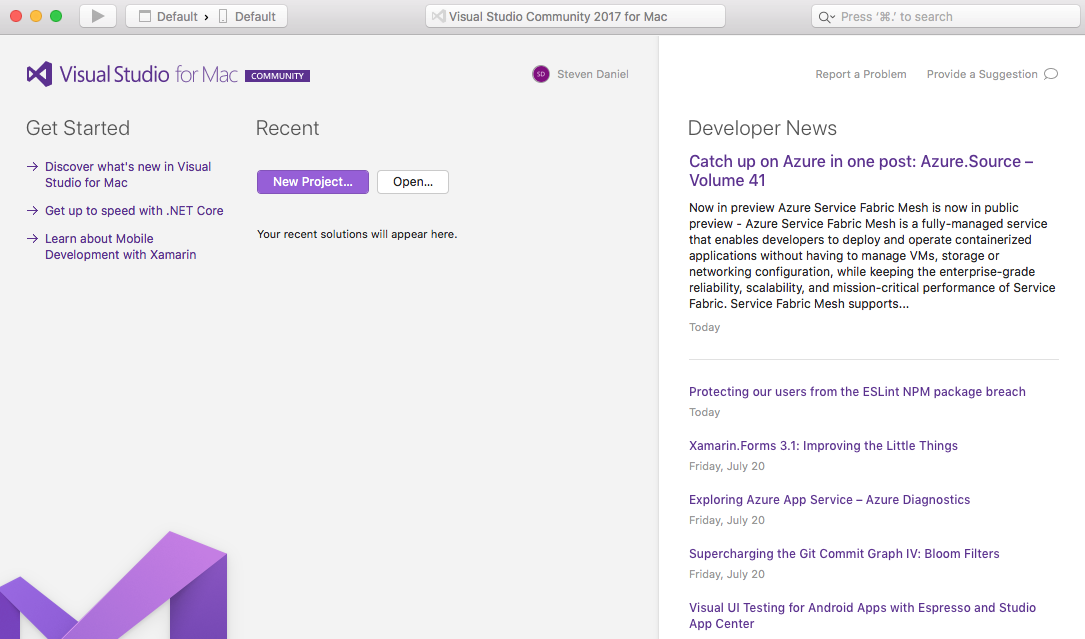Click the COMMUNITY edition badge

tap(277, 76)
